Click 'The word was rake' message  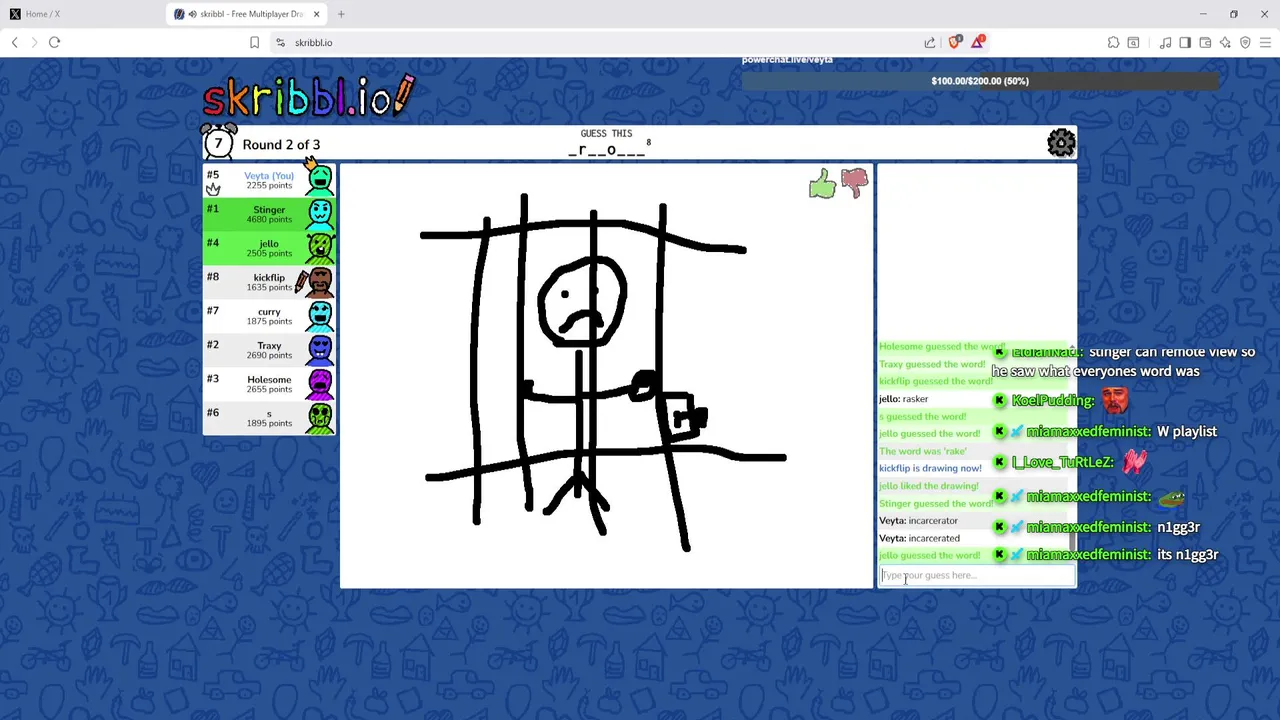(x=923, y=451)
